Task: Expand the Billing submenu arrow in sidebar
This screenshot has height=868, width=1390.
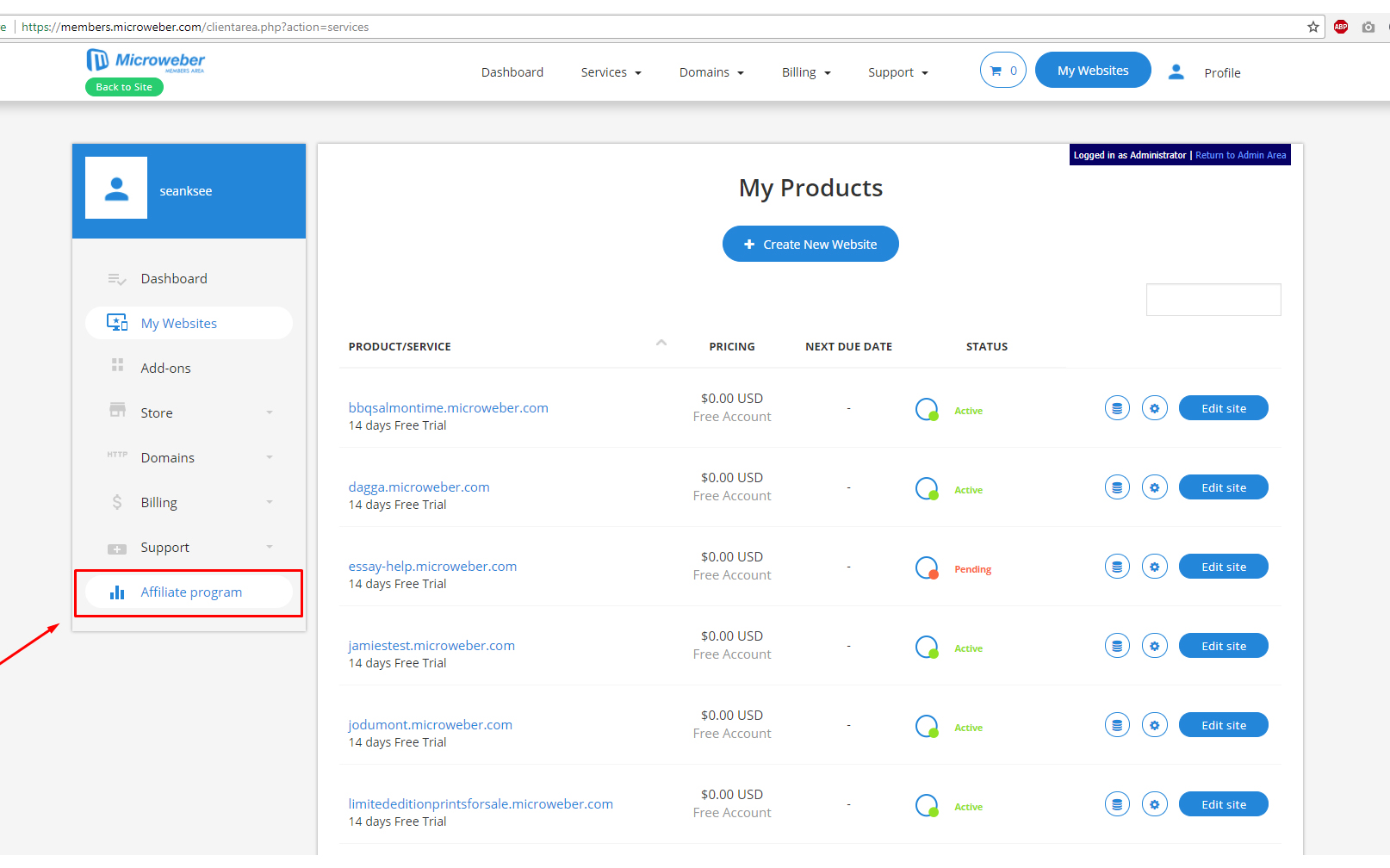Action: [270, 502]
